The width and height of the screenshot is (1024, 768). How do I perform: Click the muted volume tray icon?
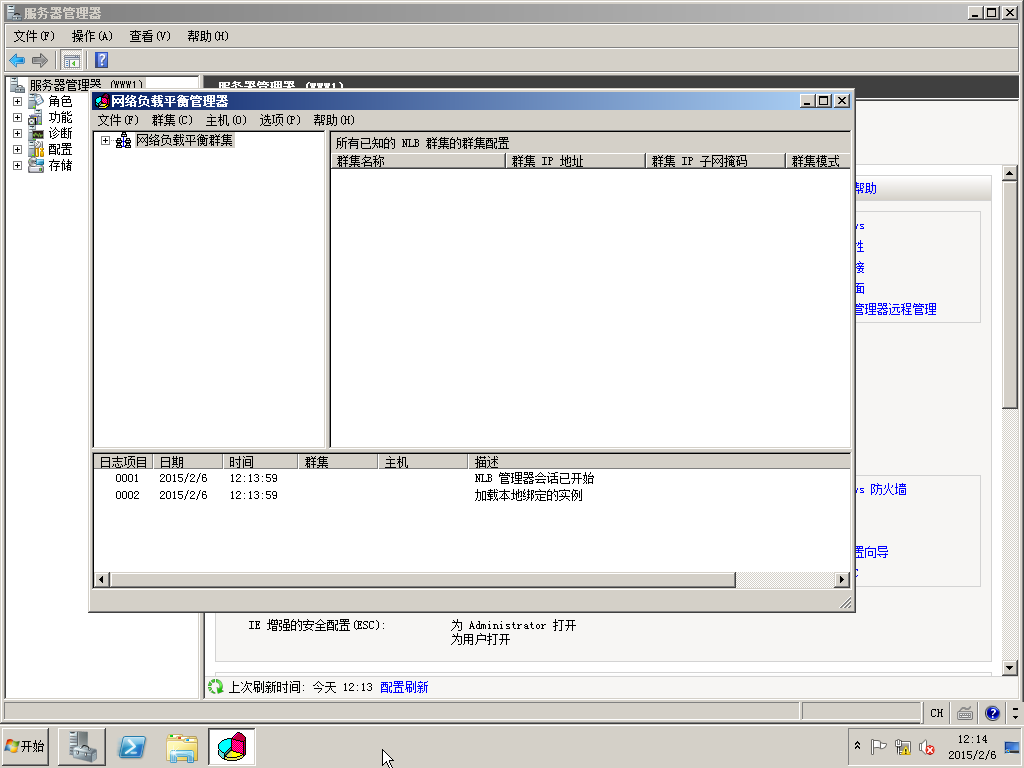[927, 746]
